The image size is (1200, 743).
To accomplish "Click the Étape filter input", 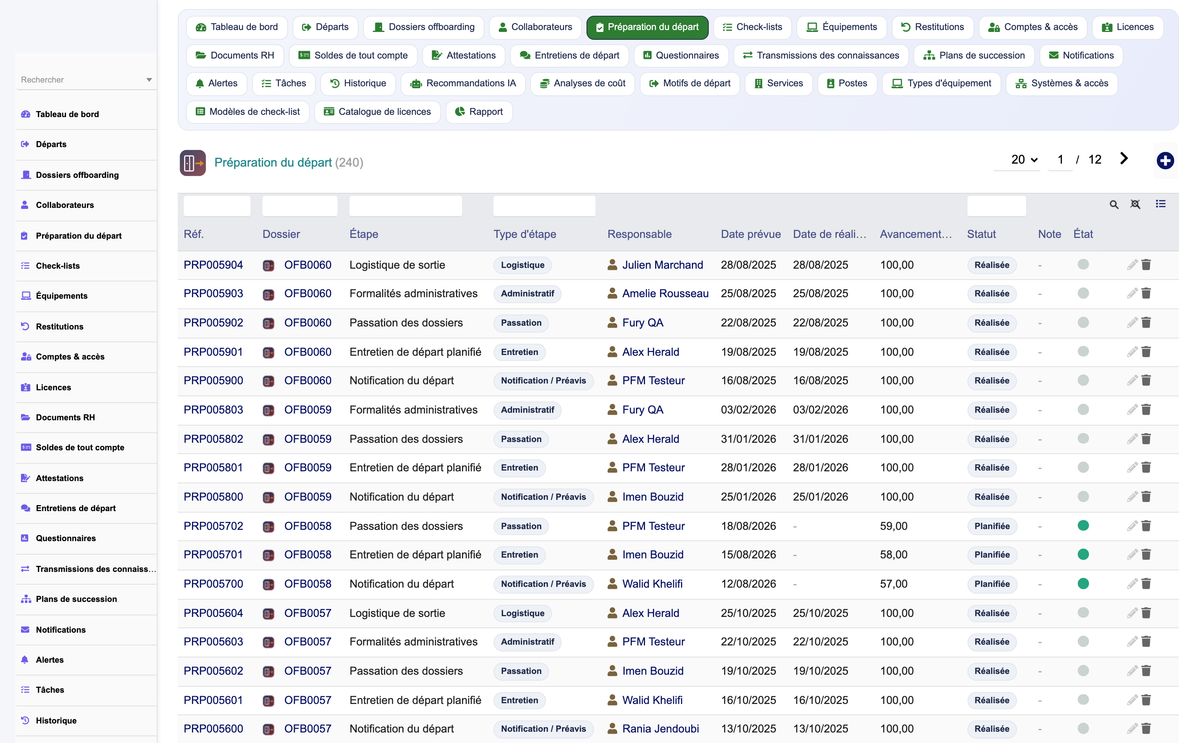I will coord(405,206).
